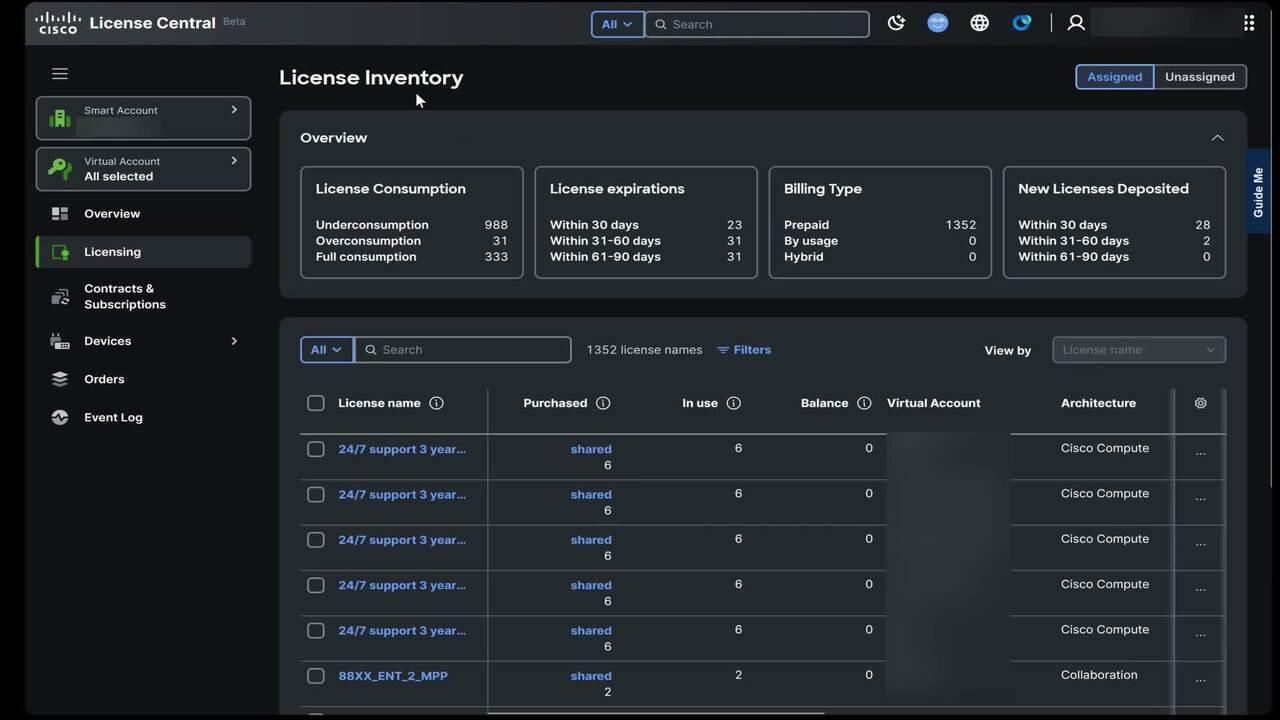Click the Orders sidebar icon
The height and width of the screenshot is (720, 1280).
60,379
